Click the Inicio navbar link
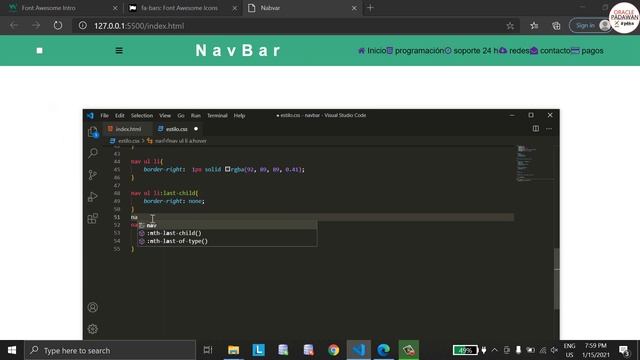 point(372,51)
